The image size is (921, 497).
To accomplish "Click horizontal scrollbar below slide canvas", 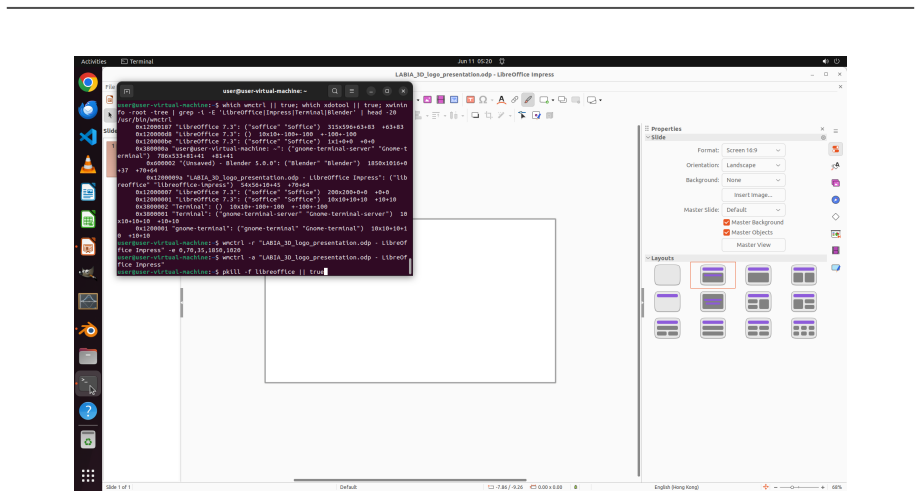I will point(410,480).
